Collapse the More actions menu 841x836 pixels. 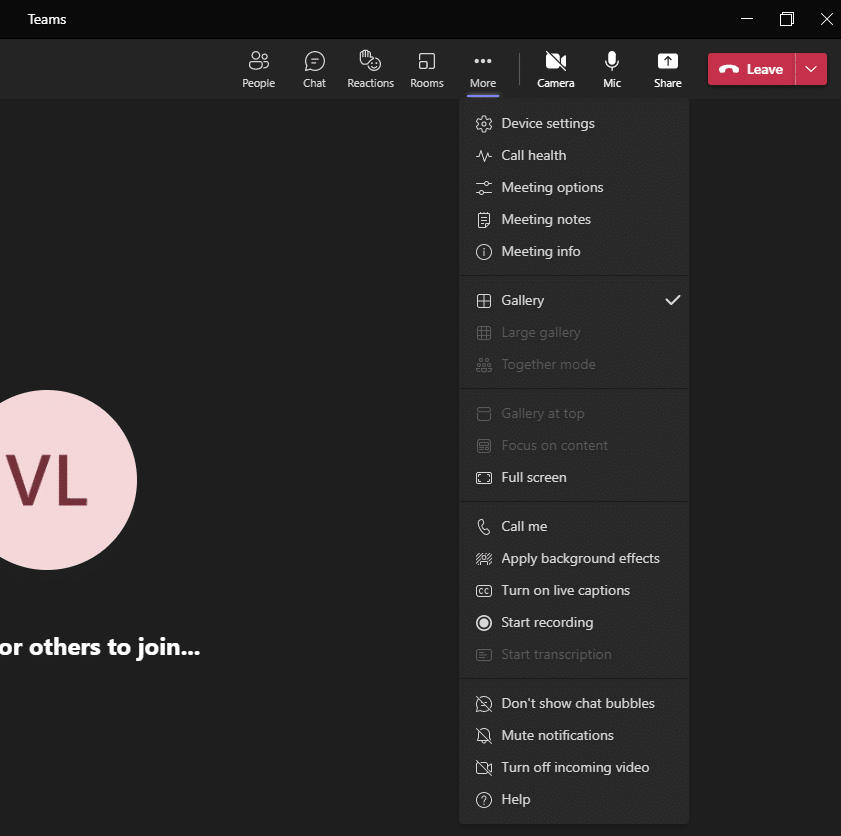click(483, 68)
